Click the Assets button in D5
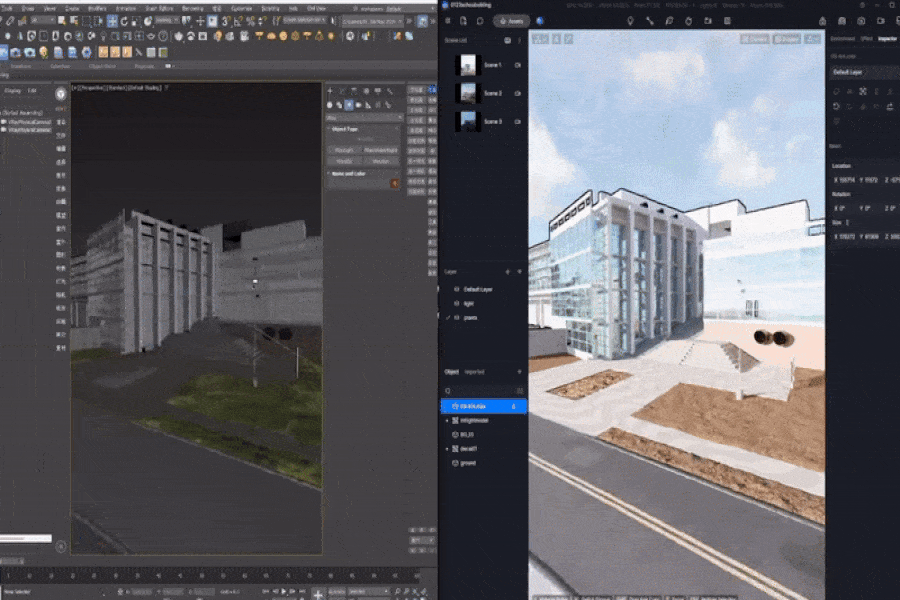 (x=511, y=21)
